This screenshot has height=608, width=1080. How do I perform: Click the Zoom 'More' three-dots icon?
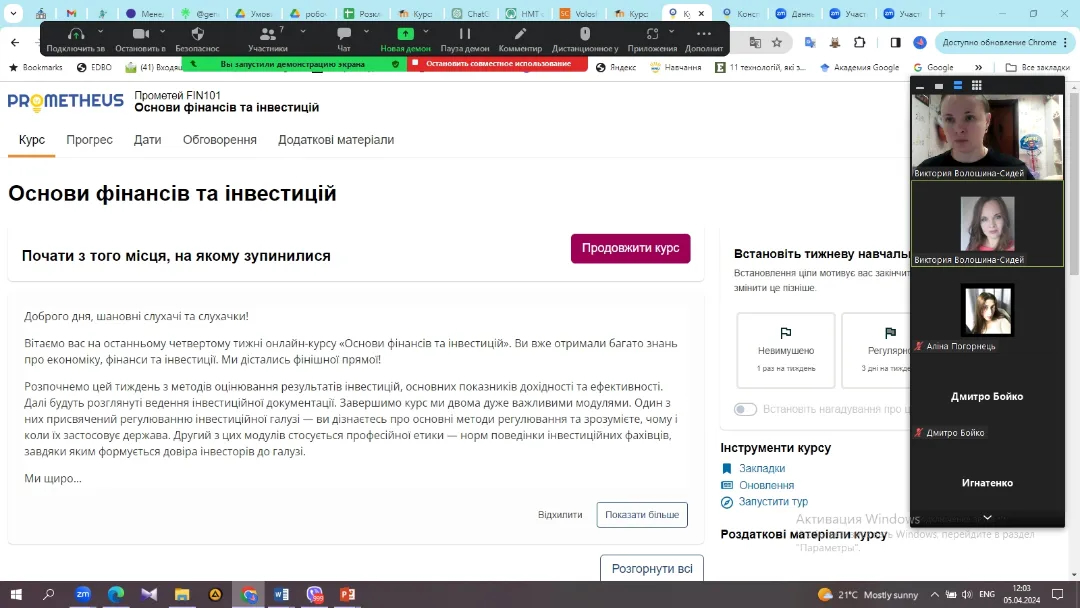point(704,34)
